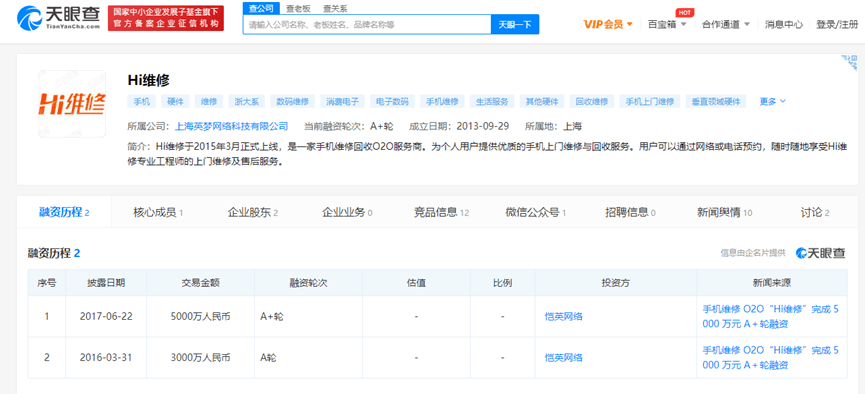Expand the 合作通道 dropdown
The height and width of the screenshot is (394, 865).
click(x=725, y=24)
